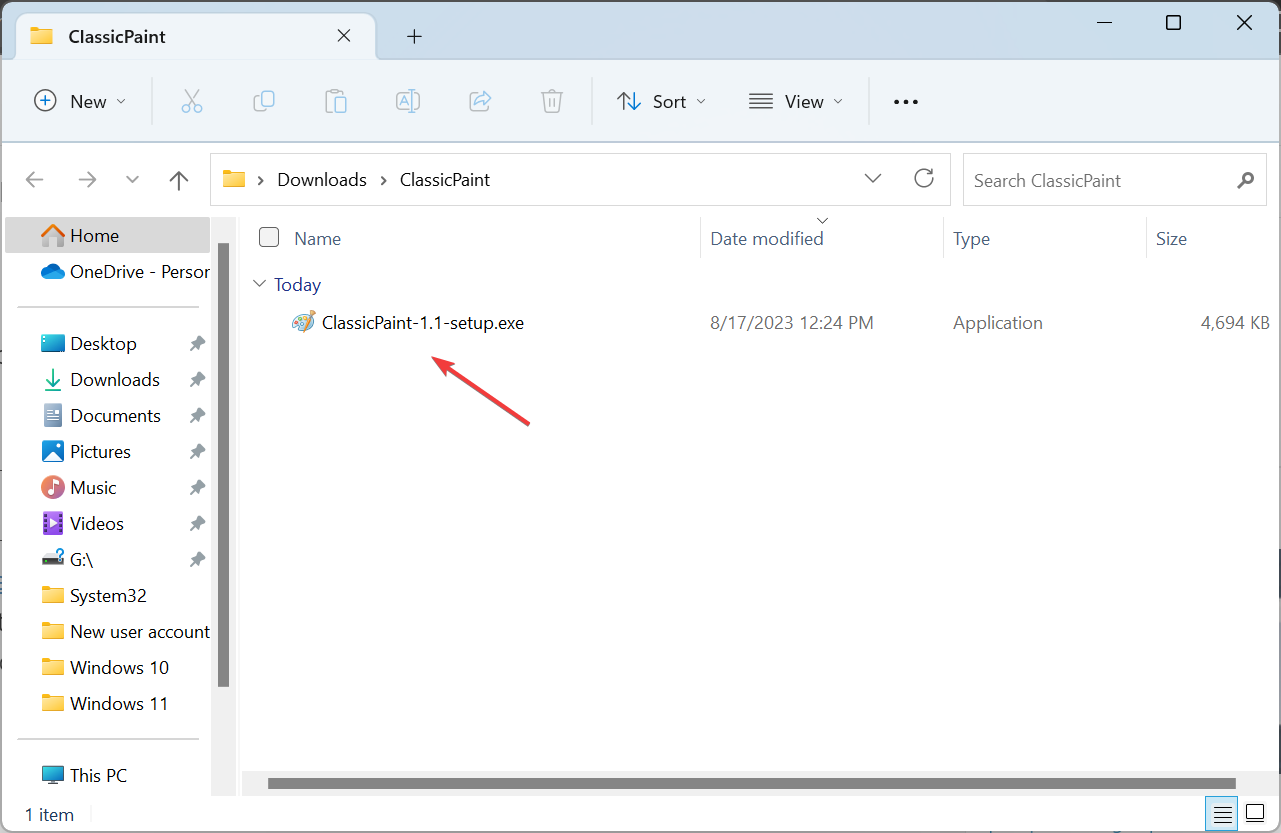Unpin Pictures using its pin icon
The width and height of the screenshot is (1281, 833).
(x=197, y=451)
